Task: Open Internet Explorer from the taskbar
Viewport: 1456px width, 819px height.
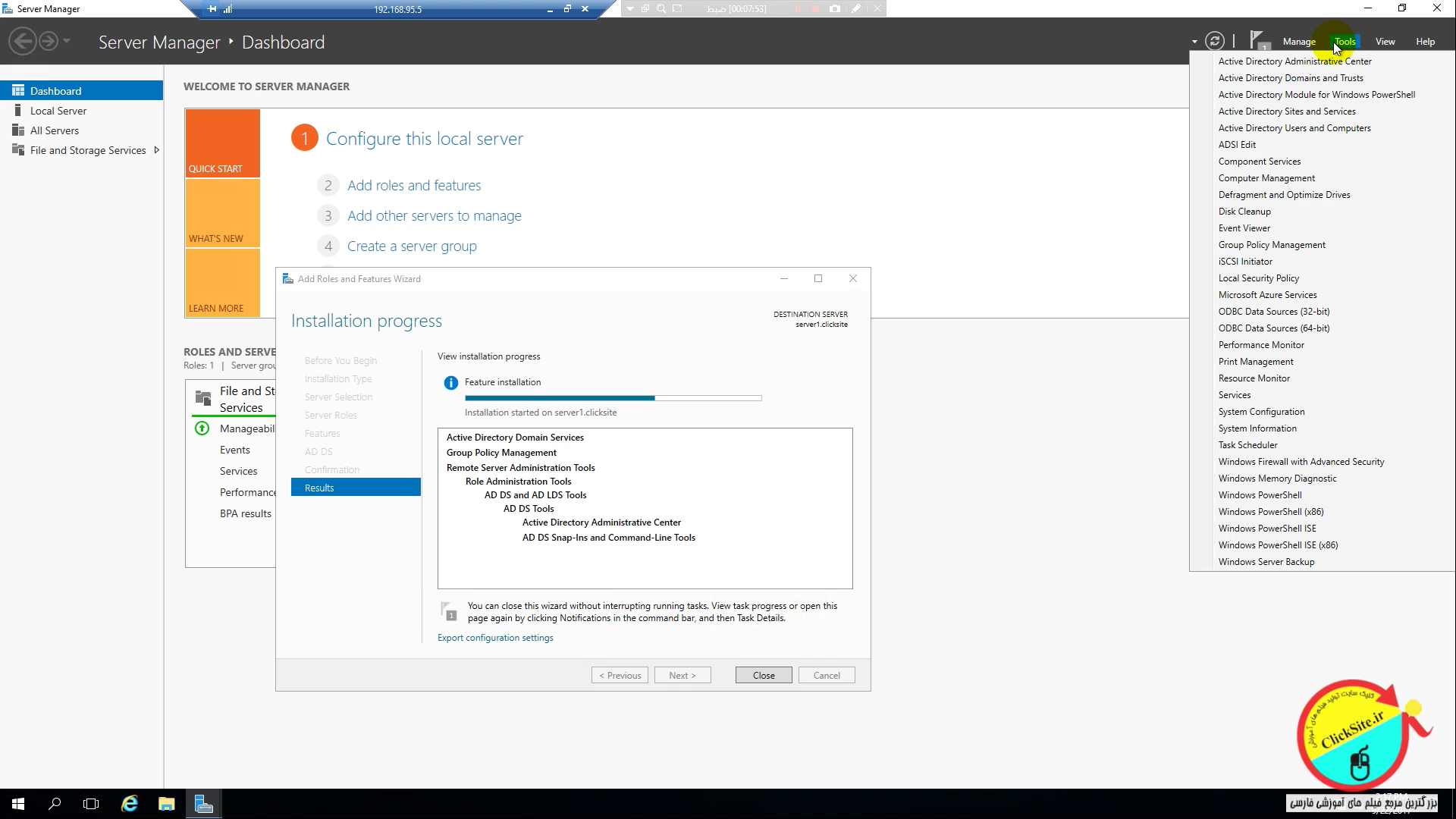Action: point(130,804)
